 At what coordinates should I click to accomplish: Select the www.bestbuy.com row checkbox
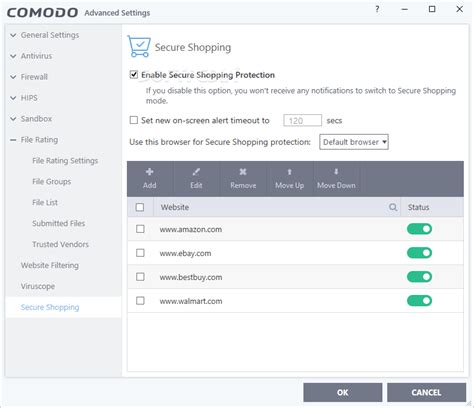pyautogui.click(x=140, y=277)
